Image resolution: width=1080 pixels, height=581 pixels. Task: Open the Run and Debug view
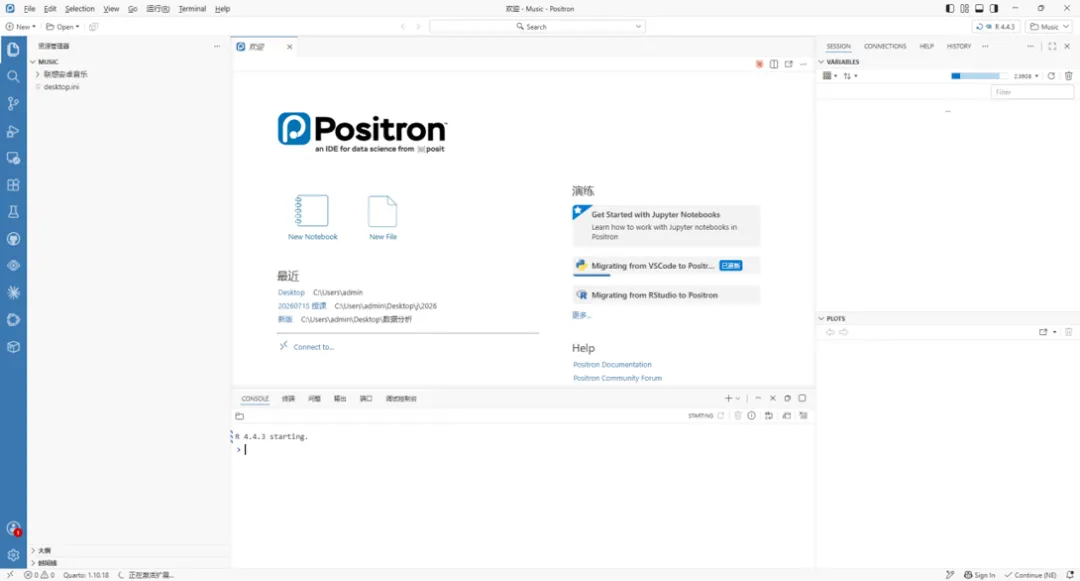[13, 131]
